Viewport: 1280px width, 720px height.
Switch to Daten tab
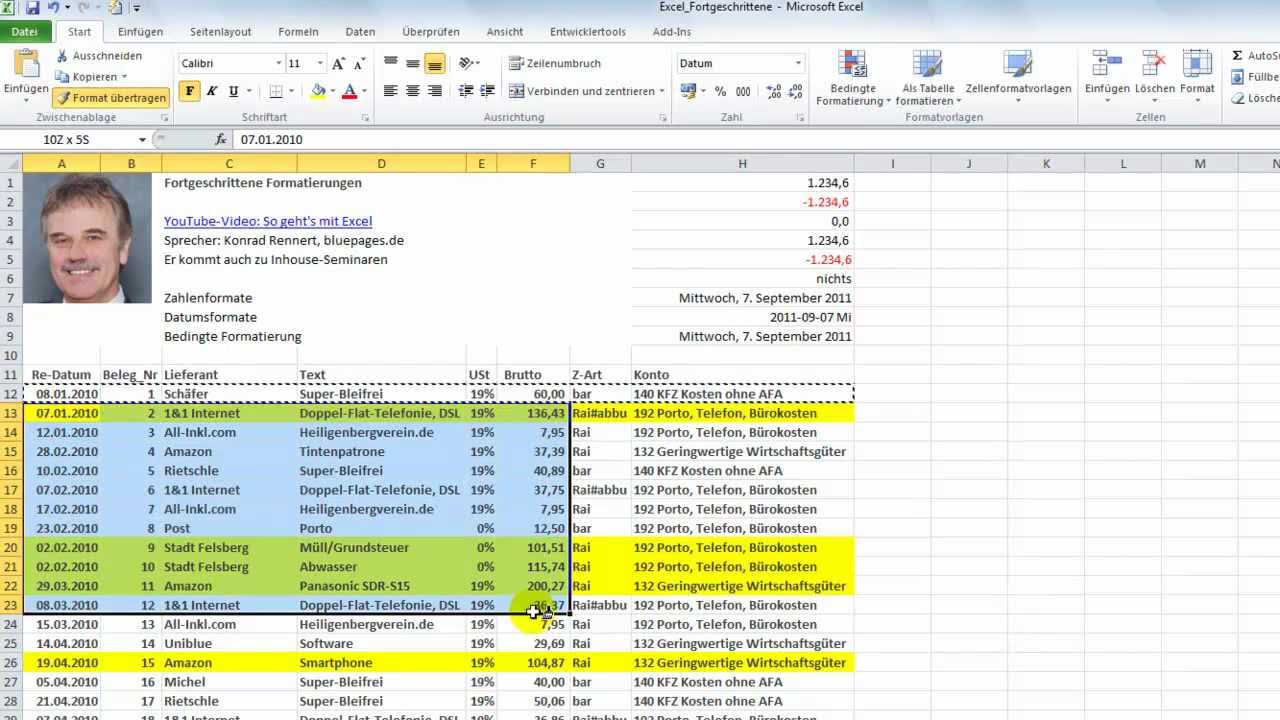click(x=360, y=32)
